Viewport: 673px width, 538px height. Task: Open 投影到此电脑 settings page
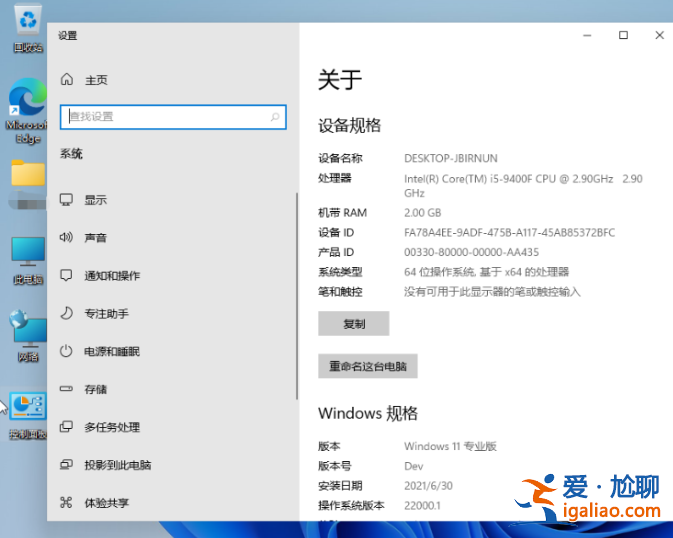pyautogui.click(x=118, y=465)
